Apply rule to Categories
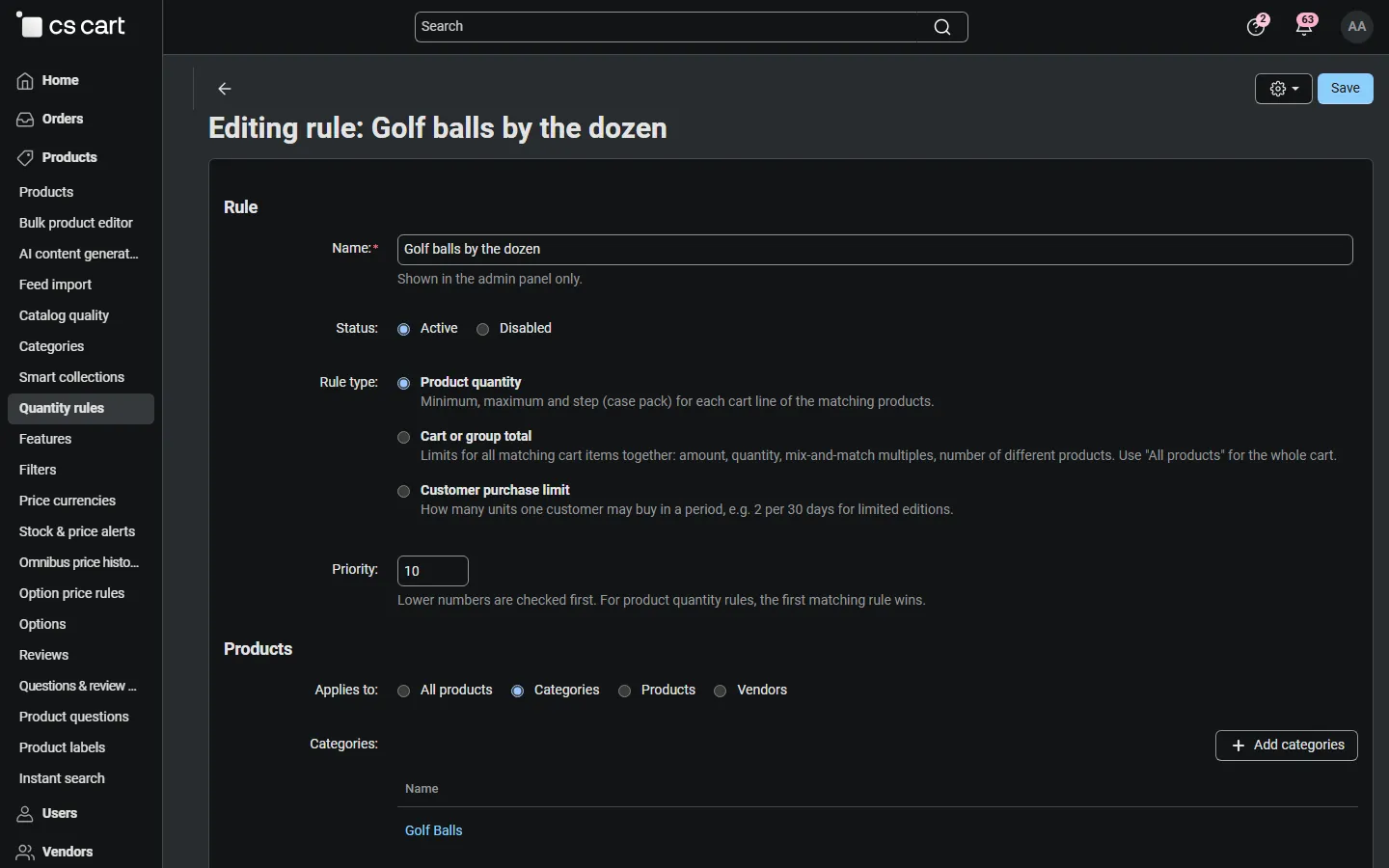 pos(518,692)
